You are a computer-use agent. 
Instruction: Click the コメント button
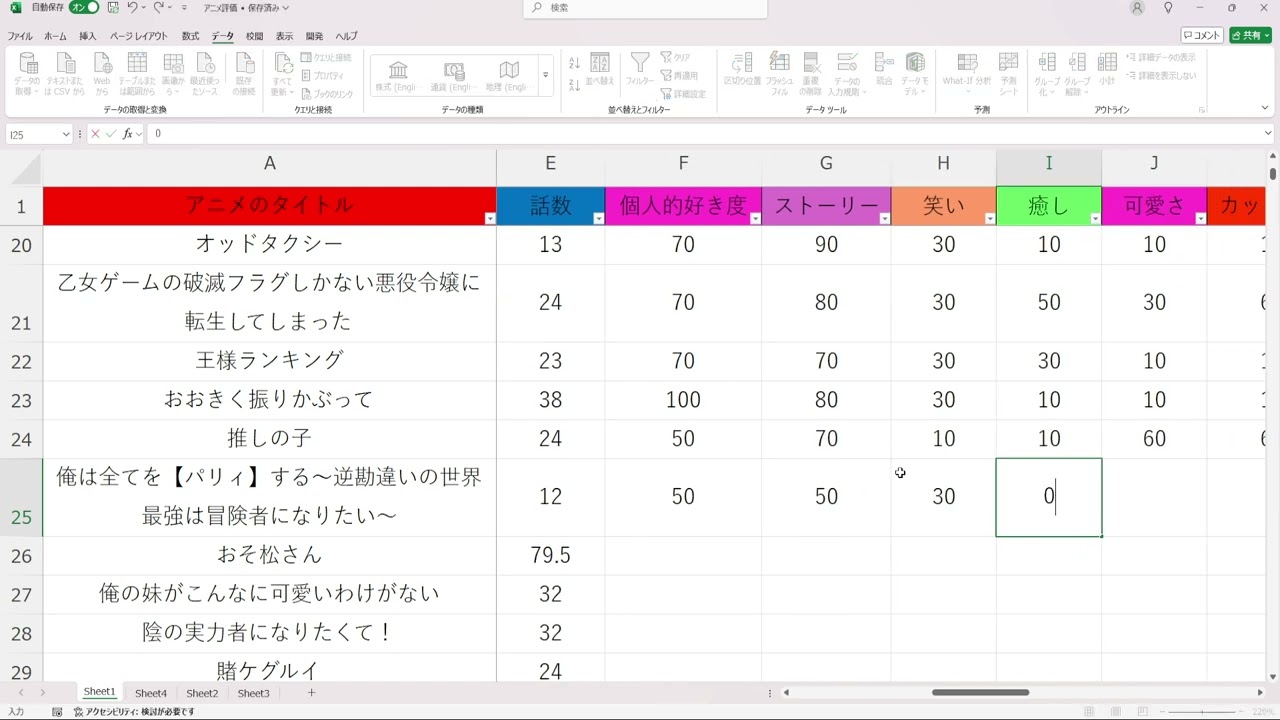tap(1201, 34)
